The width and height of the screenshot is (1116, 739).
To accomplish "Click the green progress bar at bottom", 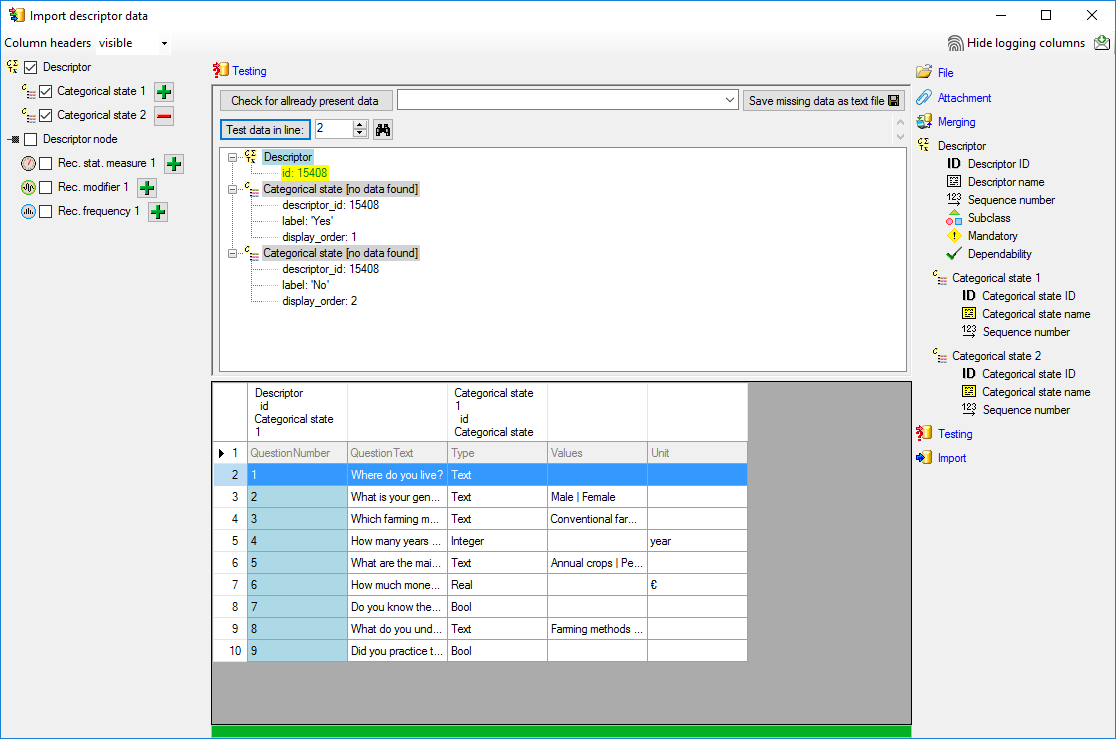I will 561,731.
